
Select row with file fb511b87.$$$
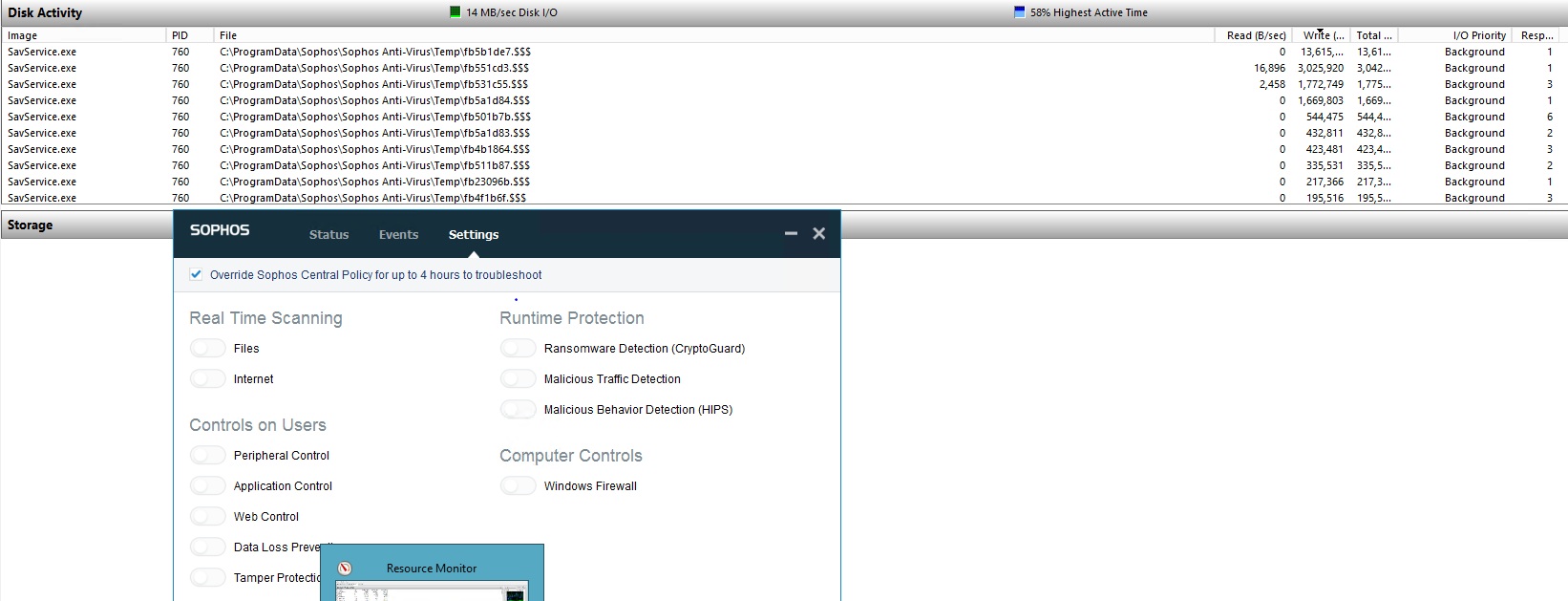784,165
